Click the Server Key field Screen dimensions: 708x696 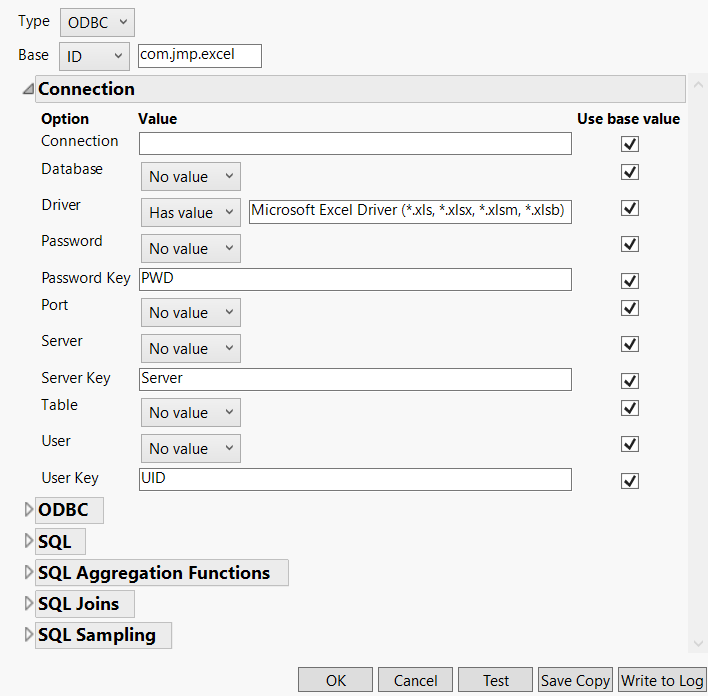pos(355,379)
